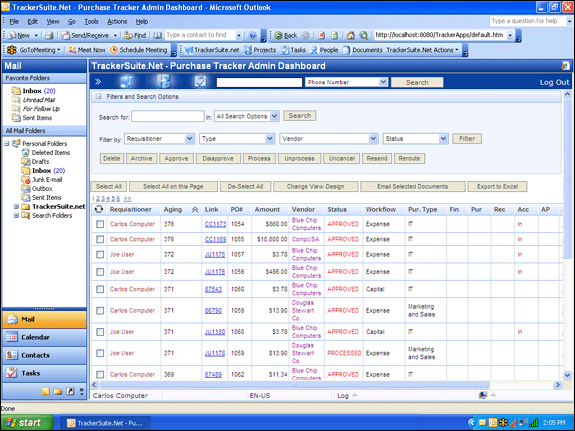The height and width of the screenshot is (431, 575).
Task: Open the Actions menu
Action: coord(117,22)
